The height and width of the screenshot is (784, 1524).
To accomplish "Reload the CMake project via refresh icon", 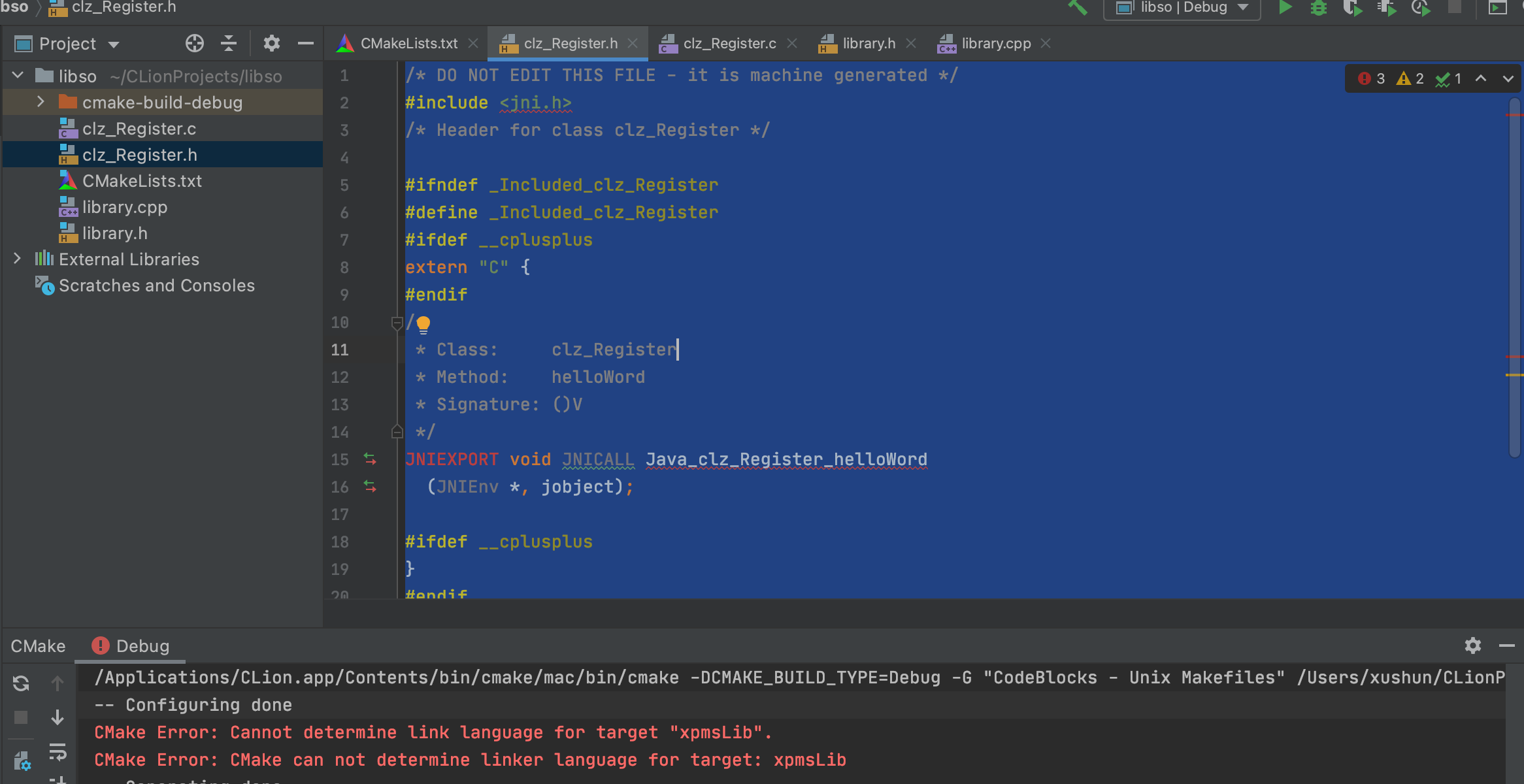I will pos(21,683).
